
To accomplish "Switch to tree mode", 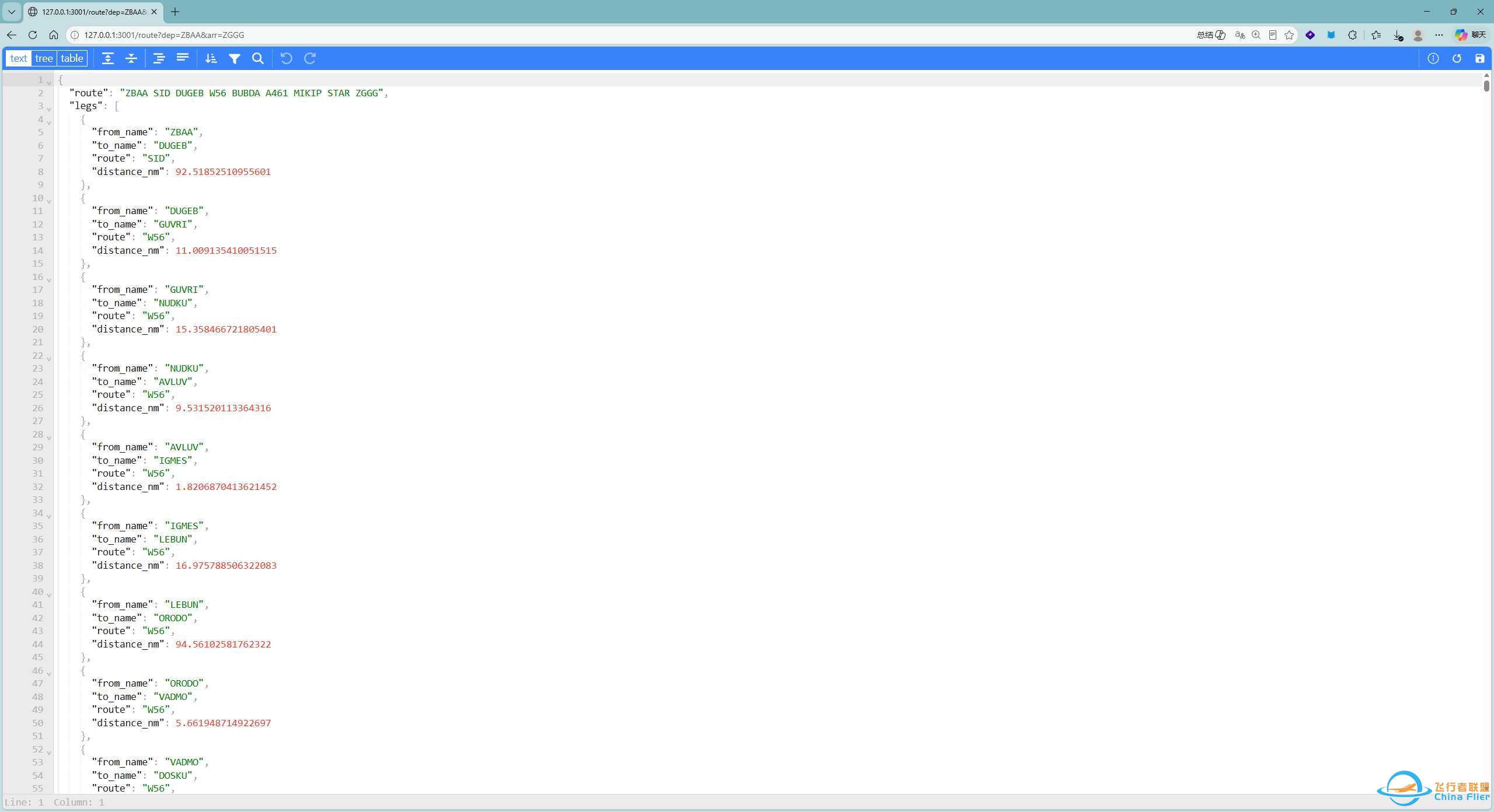I will 44,58.
